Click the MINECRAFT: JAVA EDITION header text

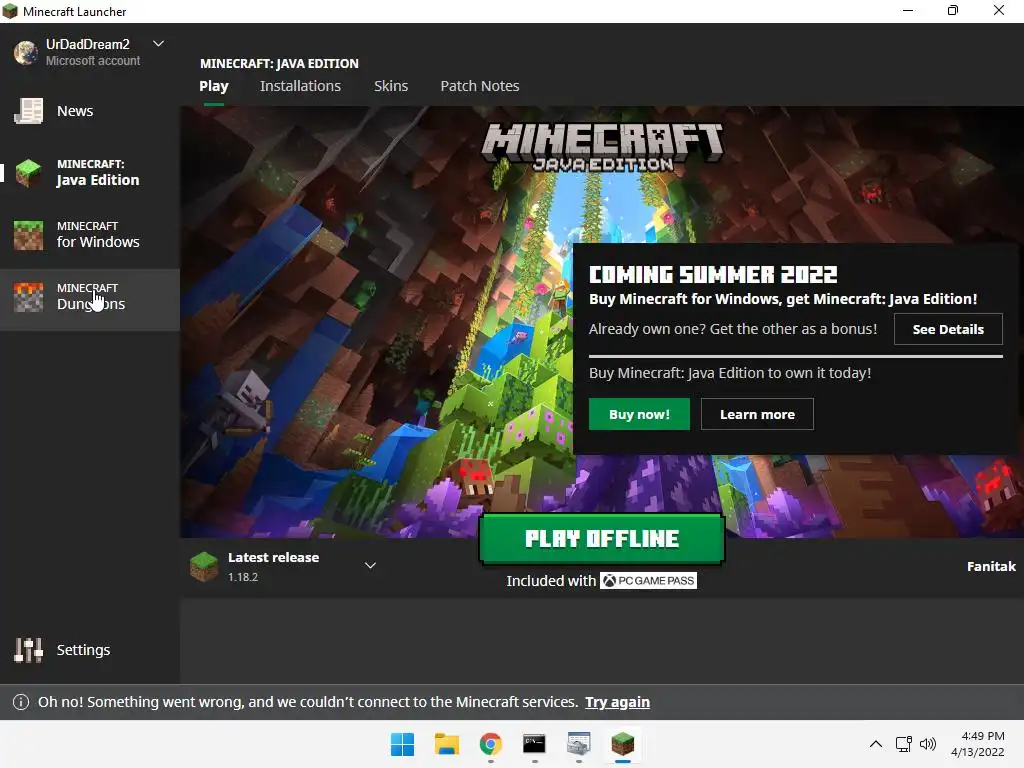(279, 63)
